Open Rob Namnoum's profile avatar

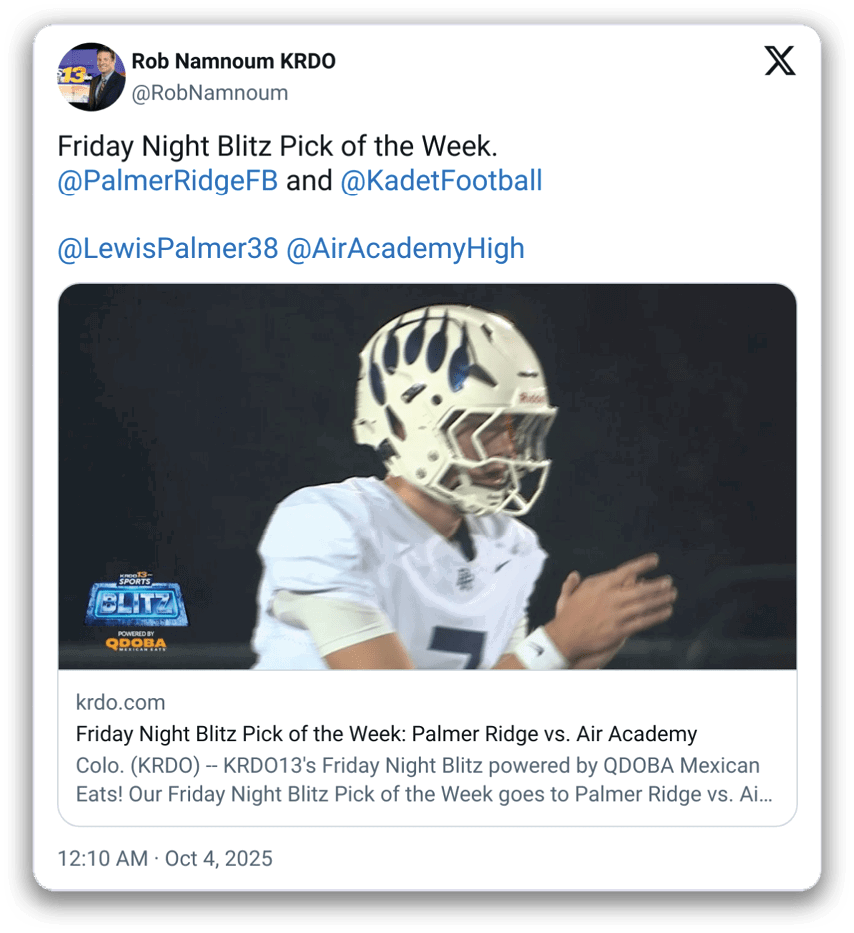click(91, 77)
